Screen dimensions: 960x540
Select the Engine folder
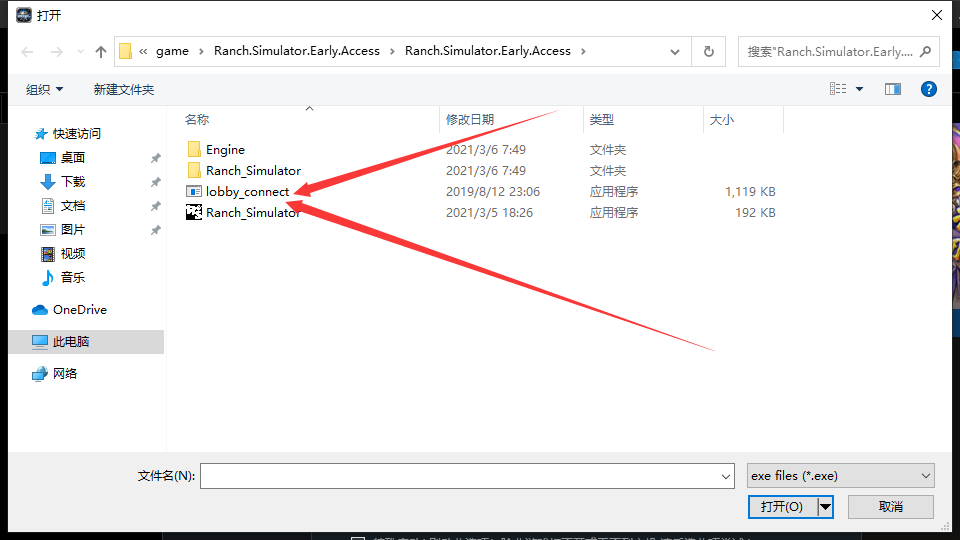click(225, 149)
